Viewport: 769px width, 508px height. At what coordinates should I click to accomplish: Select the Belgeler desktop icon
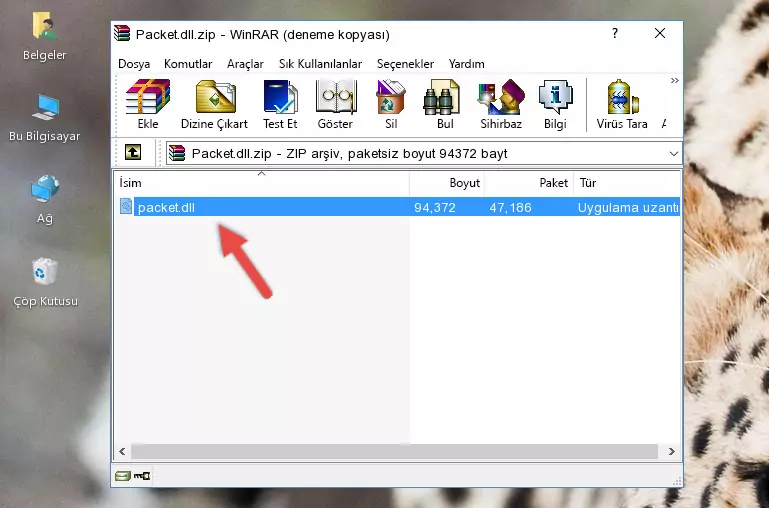pos(45,36)
